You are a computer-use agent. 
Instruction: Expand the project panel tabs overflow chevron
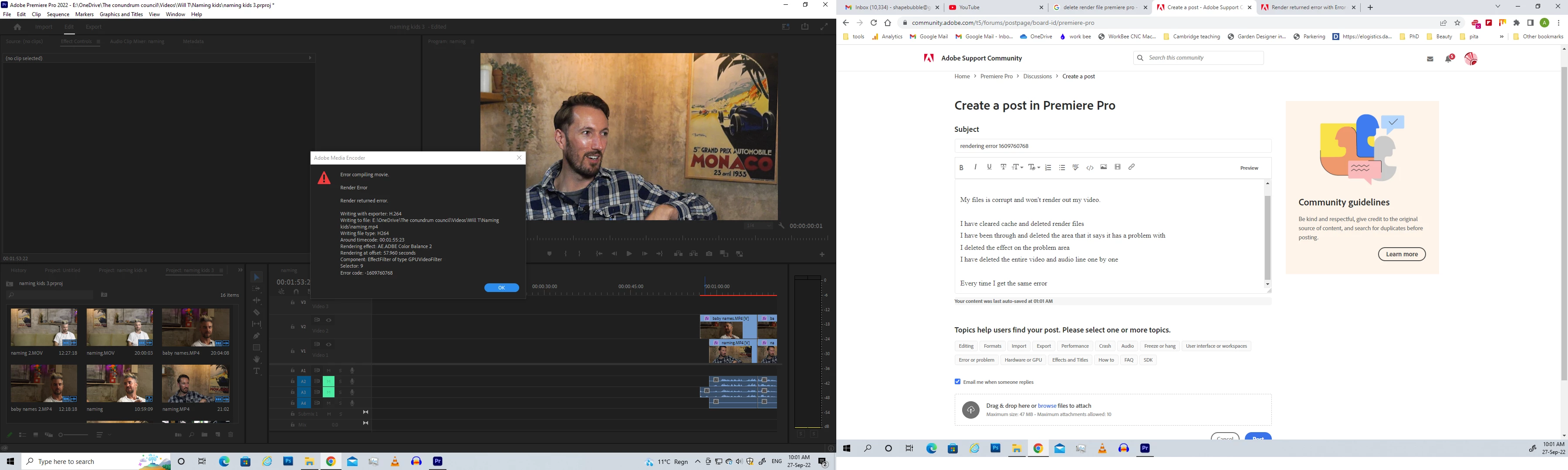[x=240, y=271]
